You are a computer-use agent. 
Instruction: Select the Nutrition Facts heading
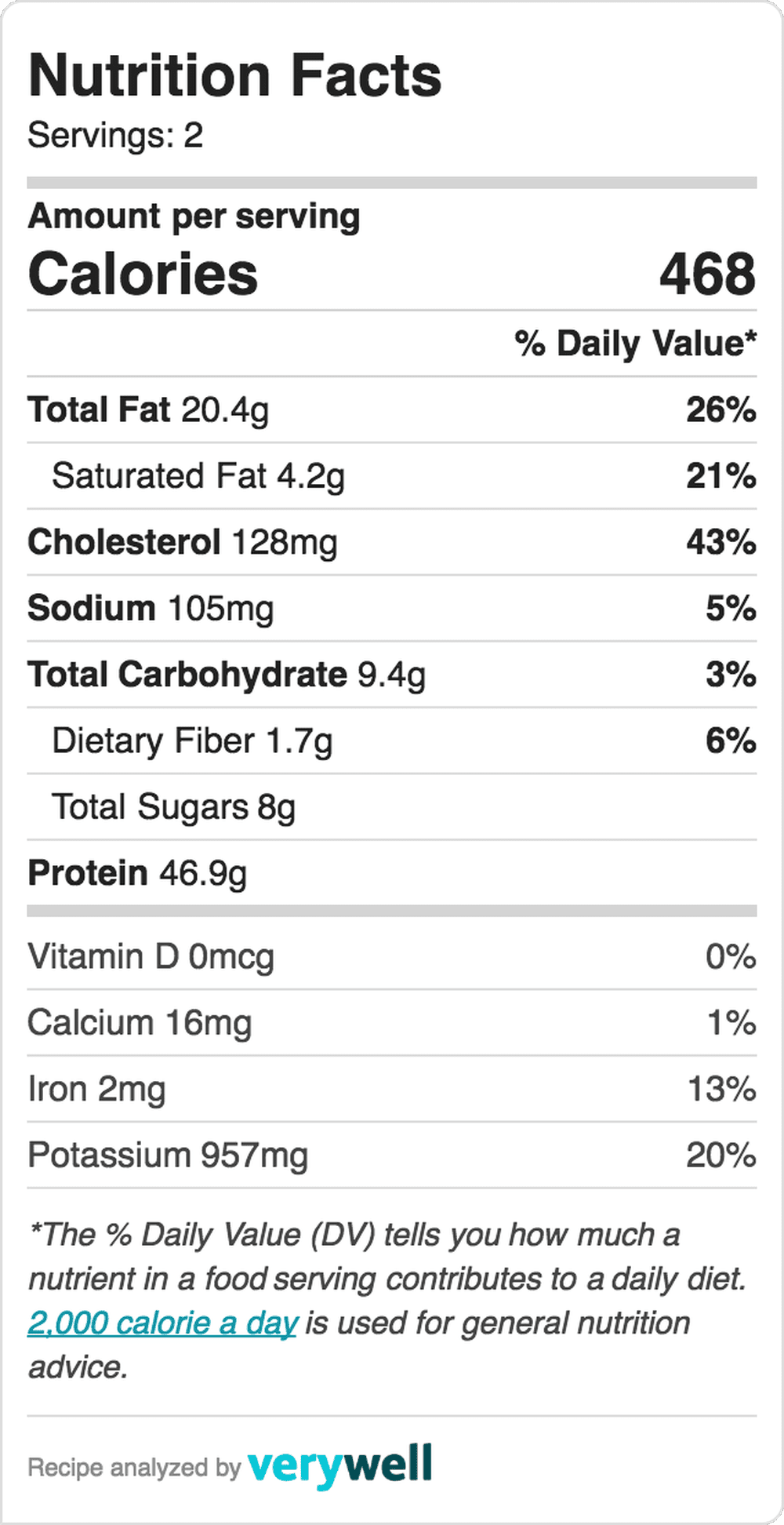[x=234, y=75]
